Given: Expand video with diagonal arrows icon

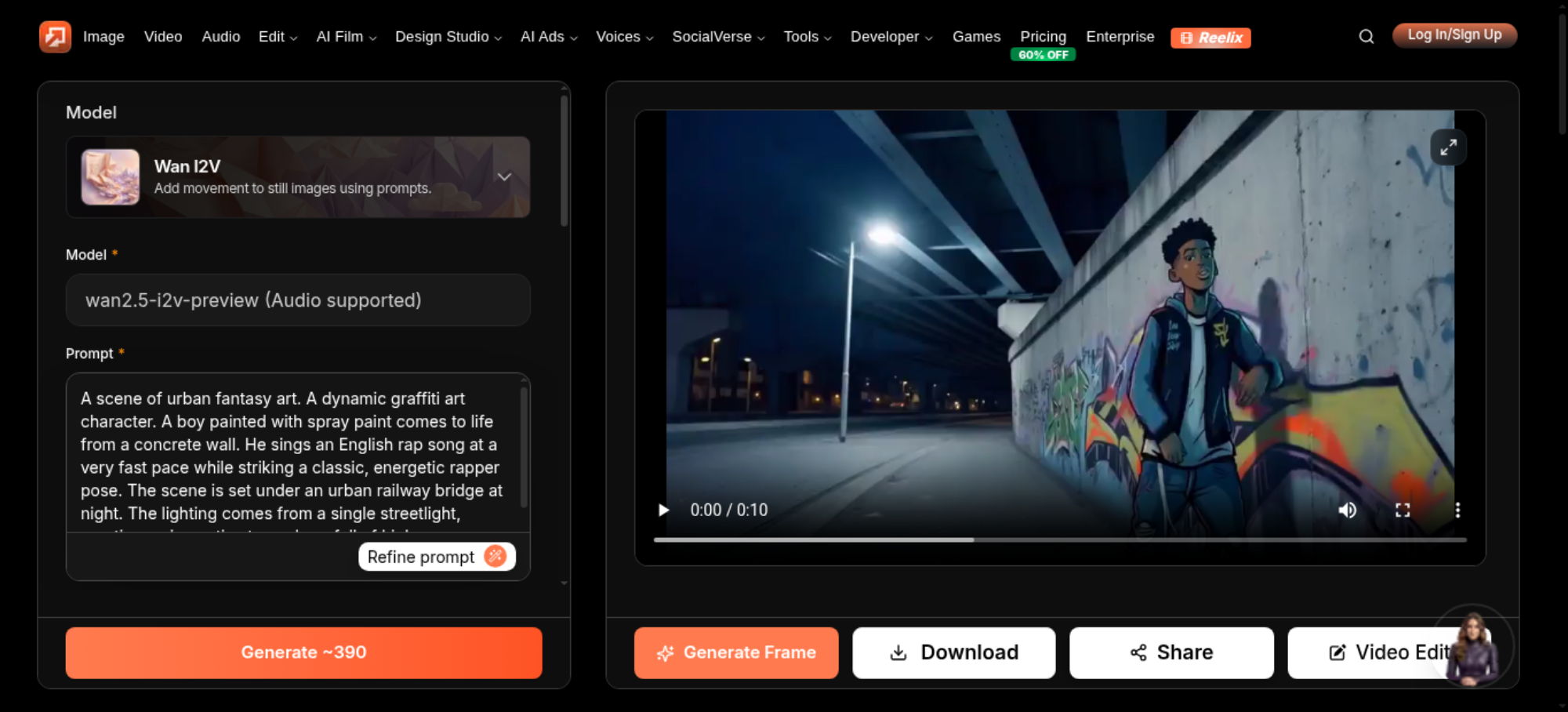Looking at the screenshot, I should (x=1448, y=147).
